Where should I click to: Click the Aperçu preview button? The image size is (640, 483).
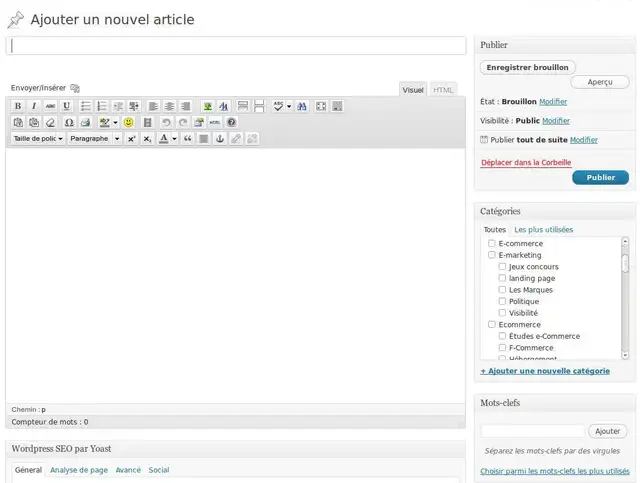pos(600,82)
